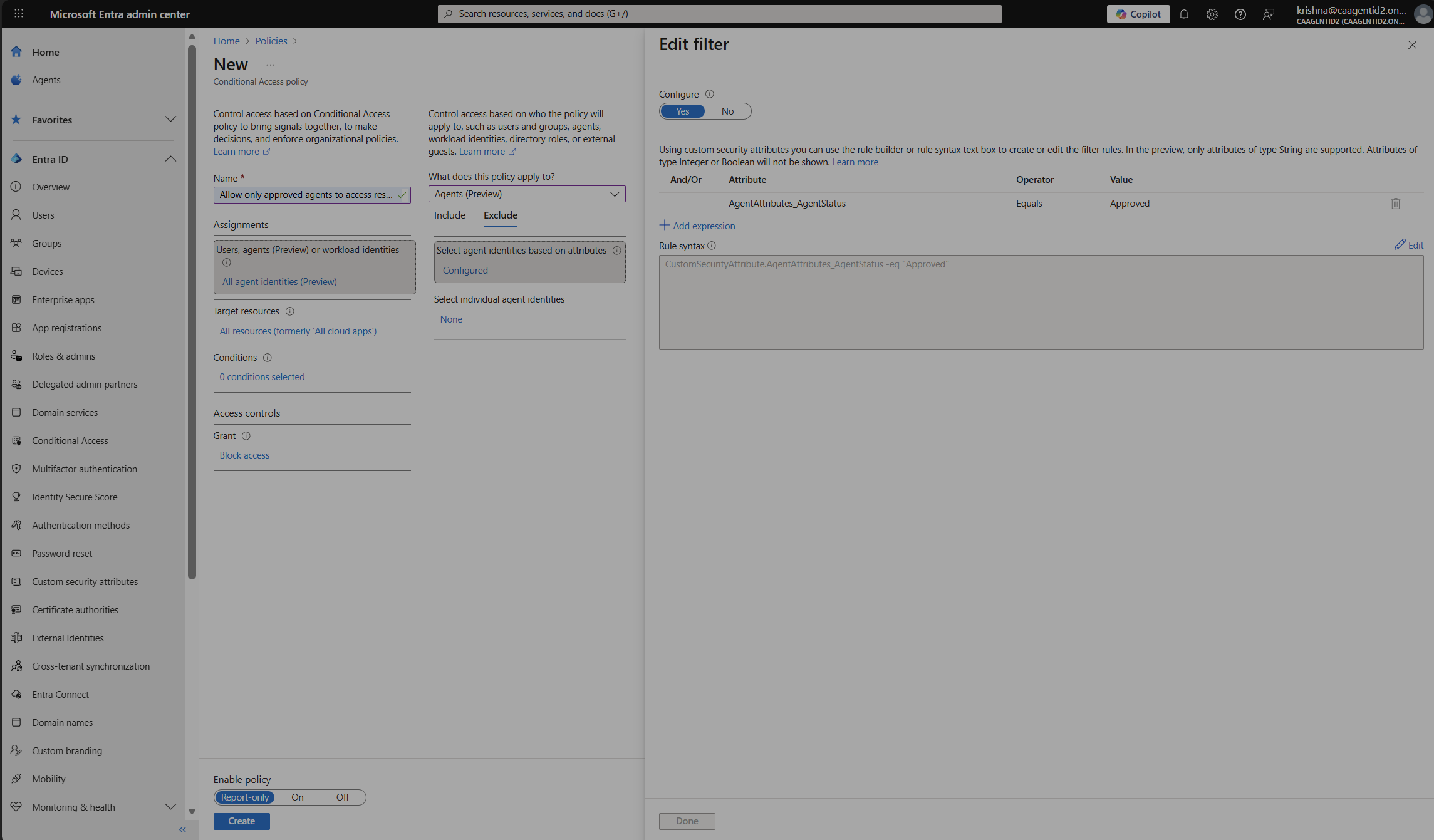The width and height of the screenshot is (1434, 840).
Task: Open Devices in sidebar
Action: [x=47, y=272]
